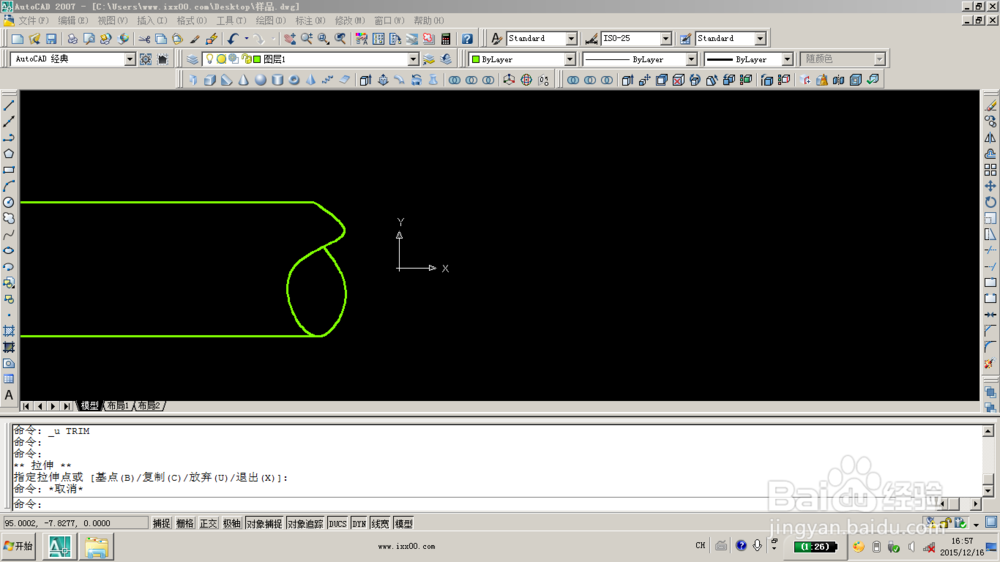
Task: Select the Cylinder solid tool
Action: [277, 80]
